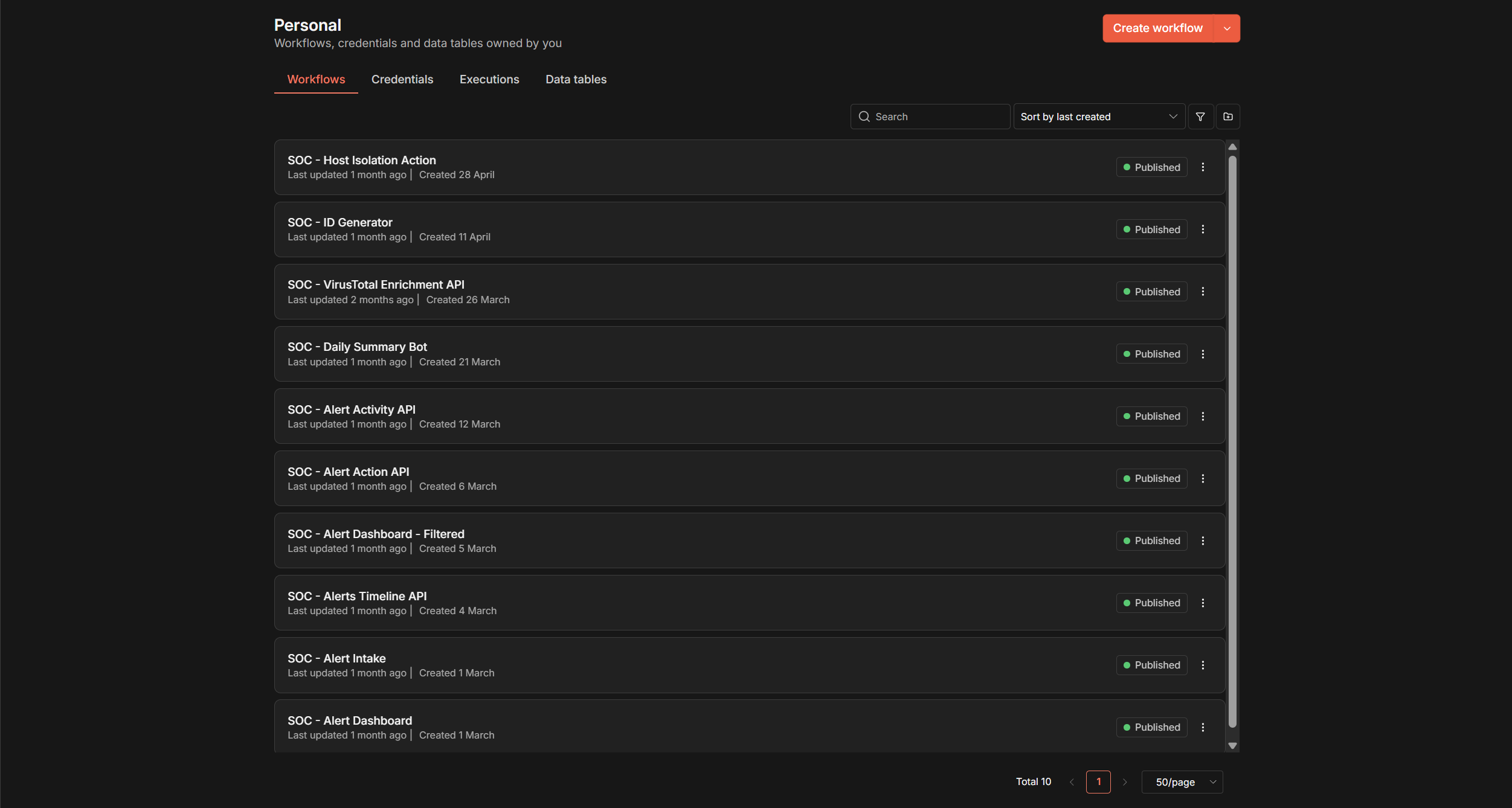This screenshot has width=1512, height=808.
Task: Click 'Created 26 March' text
Action: click(468, 300)
